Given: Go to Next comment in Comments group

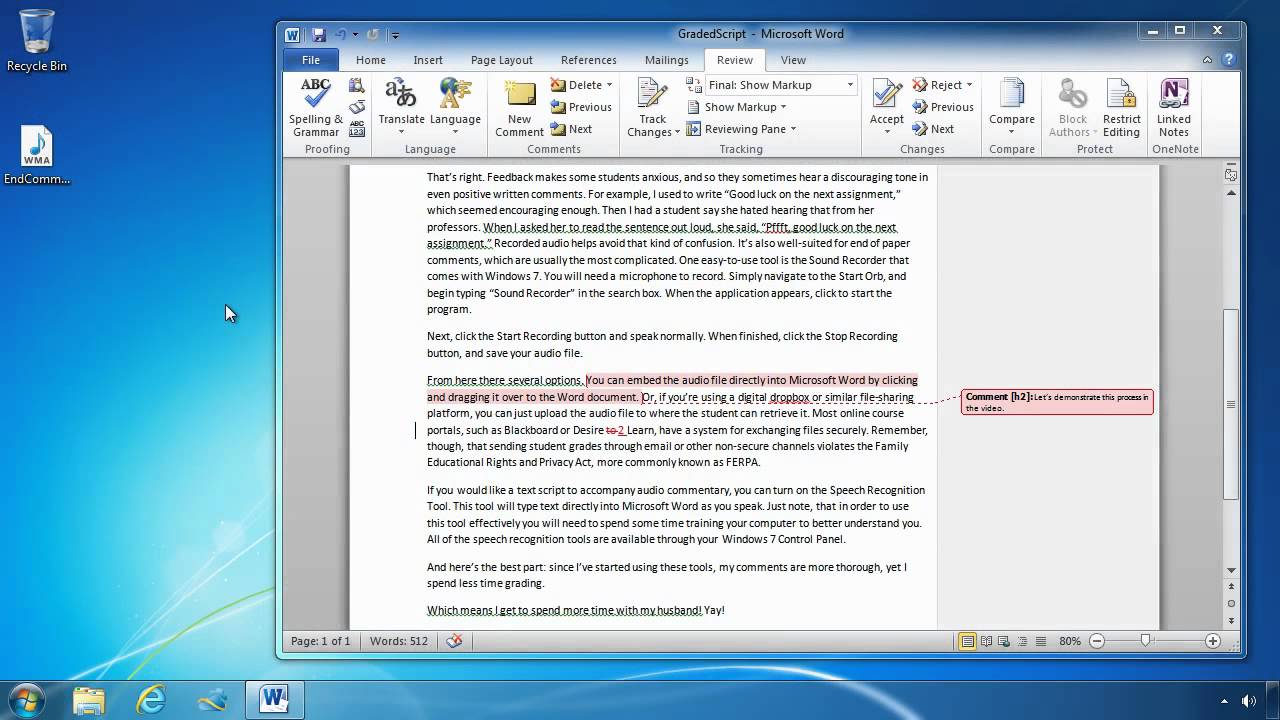Looking at the screenshot, I should tap(571, 129).
